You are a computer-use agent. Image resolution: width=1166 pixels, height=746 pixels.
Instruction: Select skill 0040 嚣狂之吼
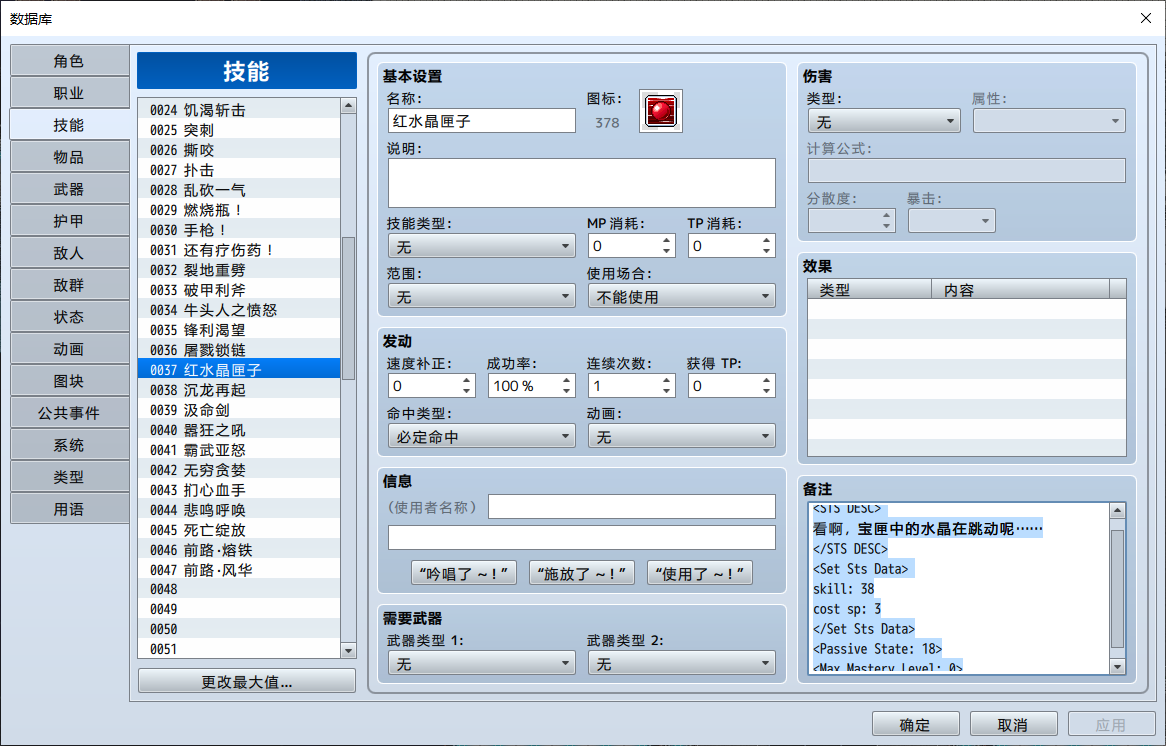click(x=239, y=430)
